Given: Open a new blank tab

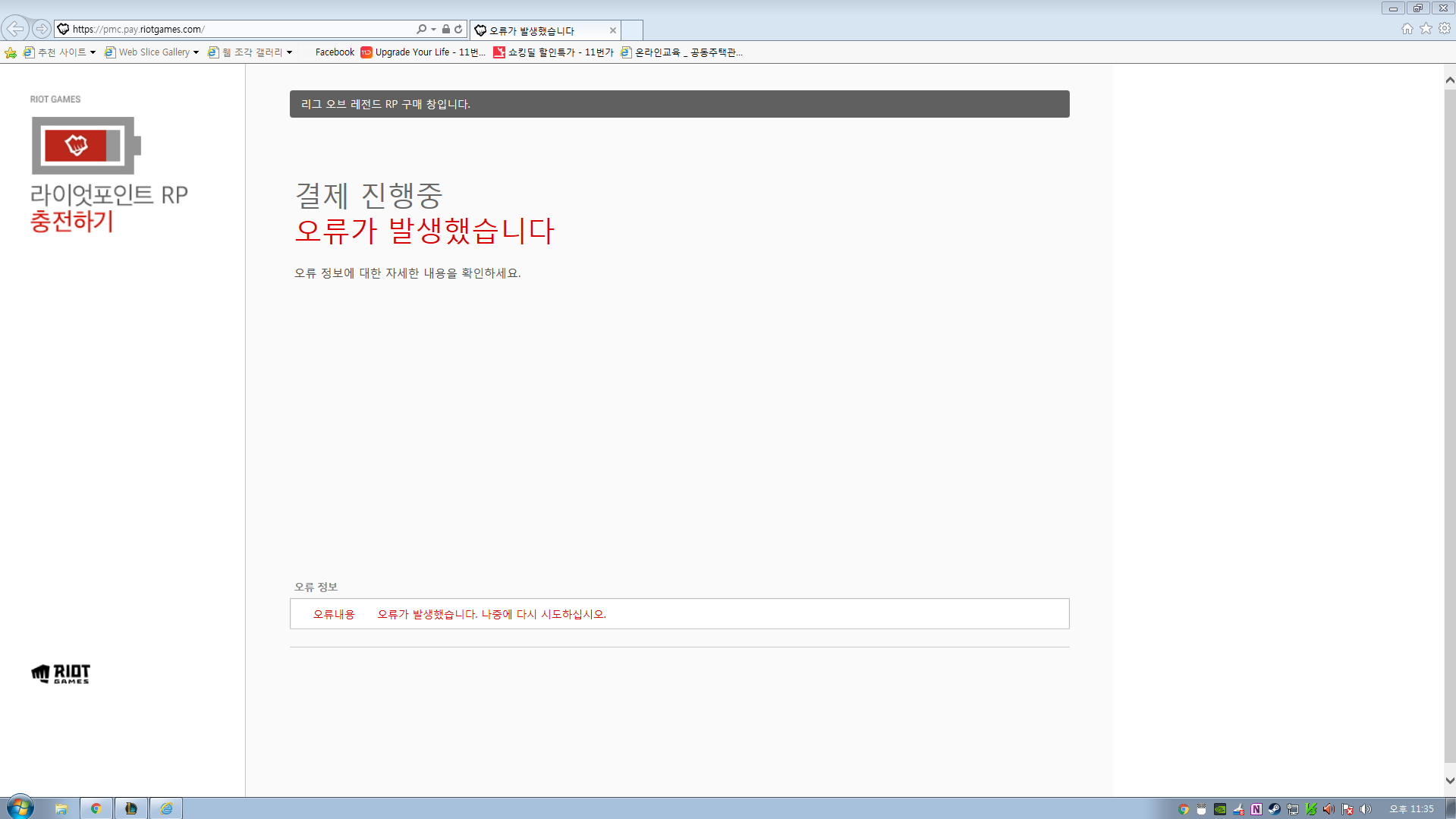Looking at the screenshot, I should click(x=632, y=30).
